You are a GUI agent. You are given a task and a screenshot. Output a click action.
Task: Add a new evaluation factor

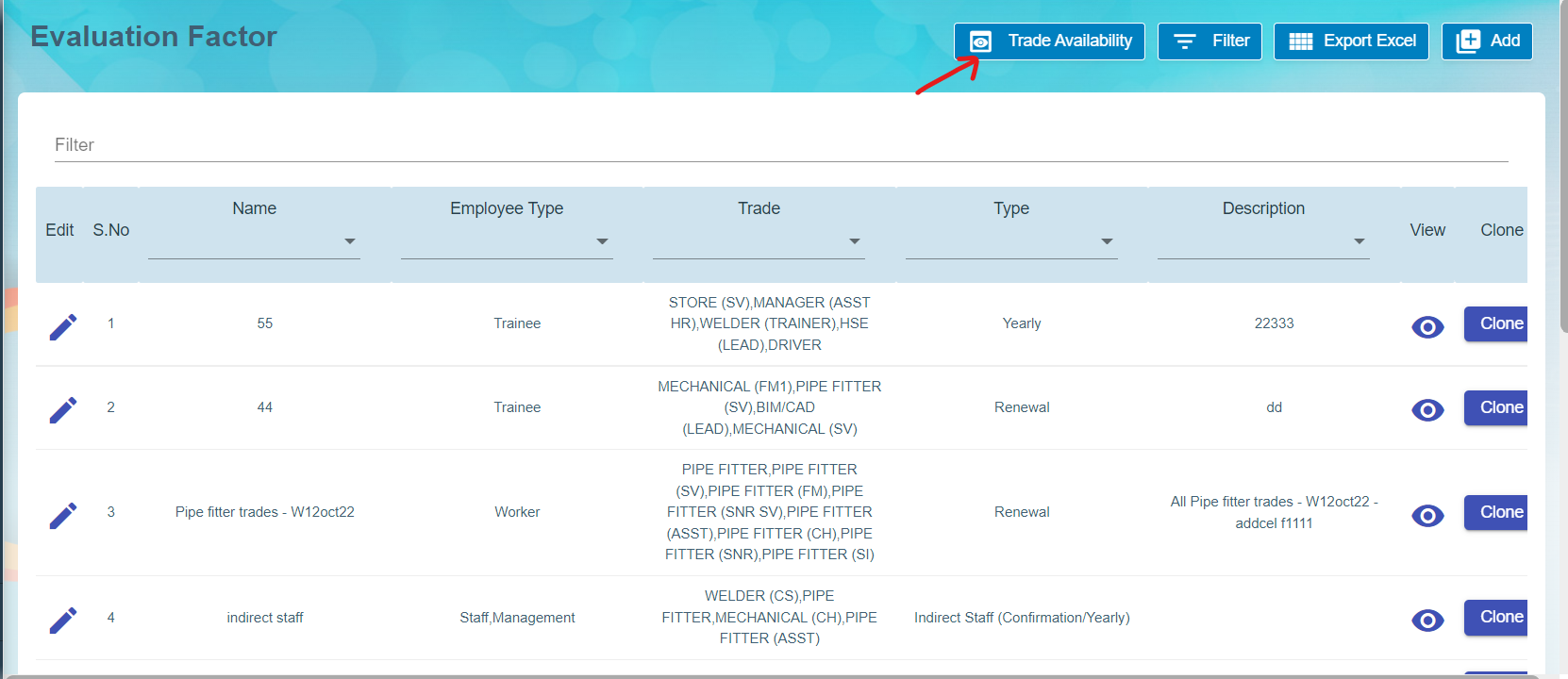(x=1487, y=41)
